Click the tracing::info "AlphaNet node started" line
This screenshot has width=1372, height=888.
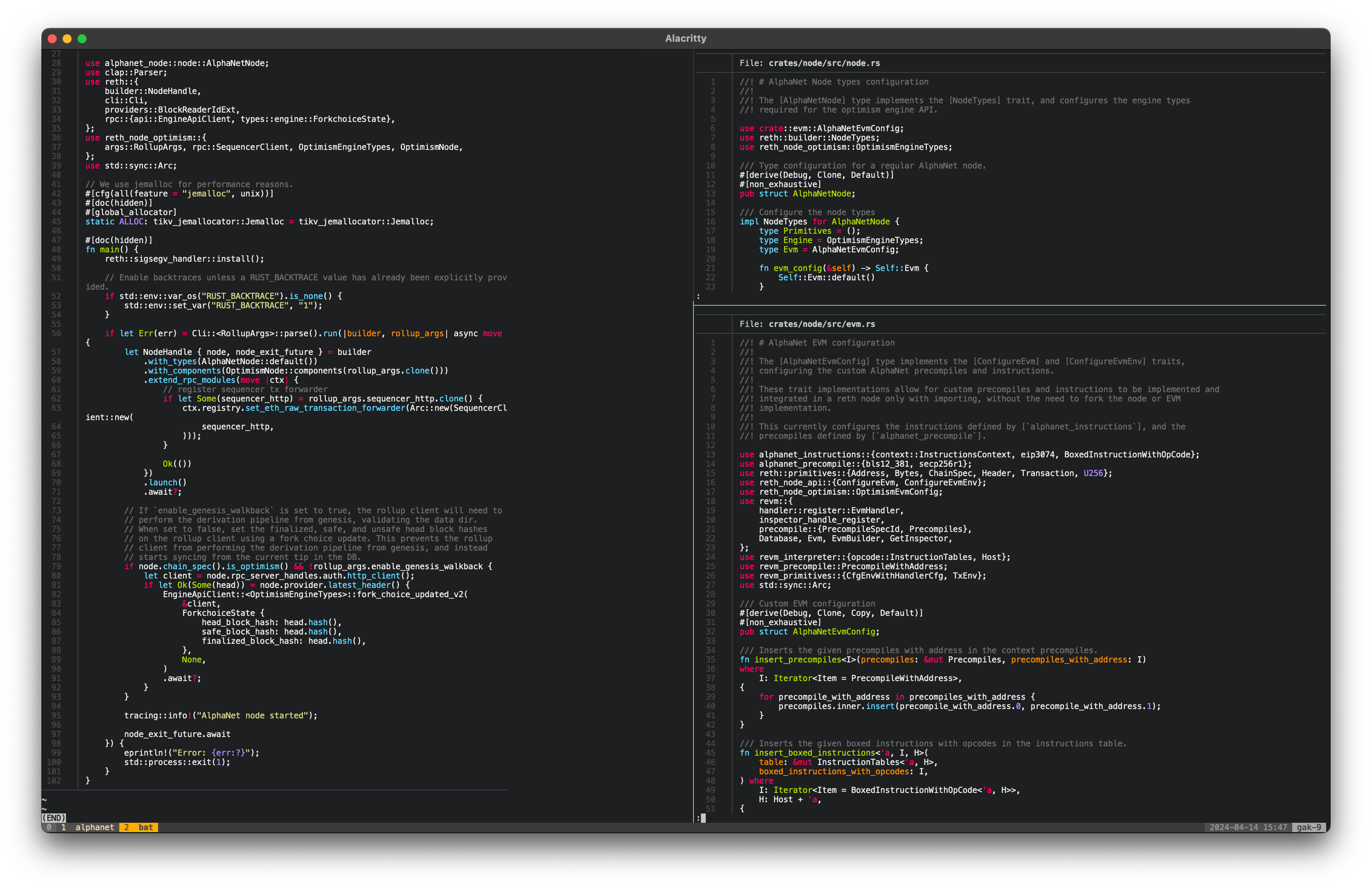click(x=220, y=716)
